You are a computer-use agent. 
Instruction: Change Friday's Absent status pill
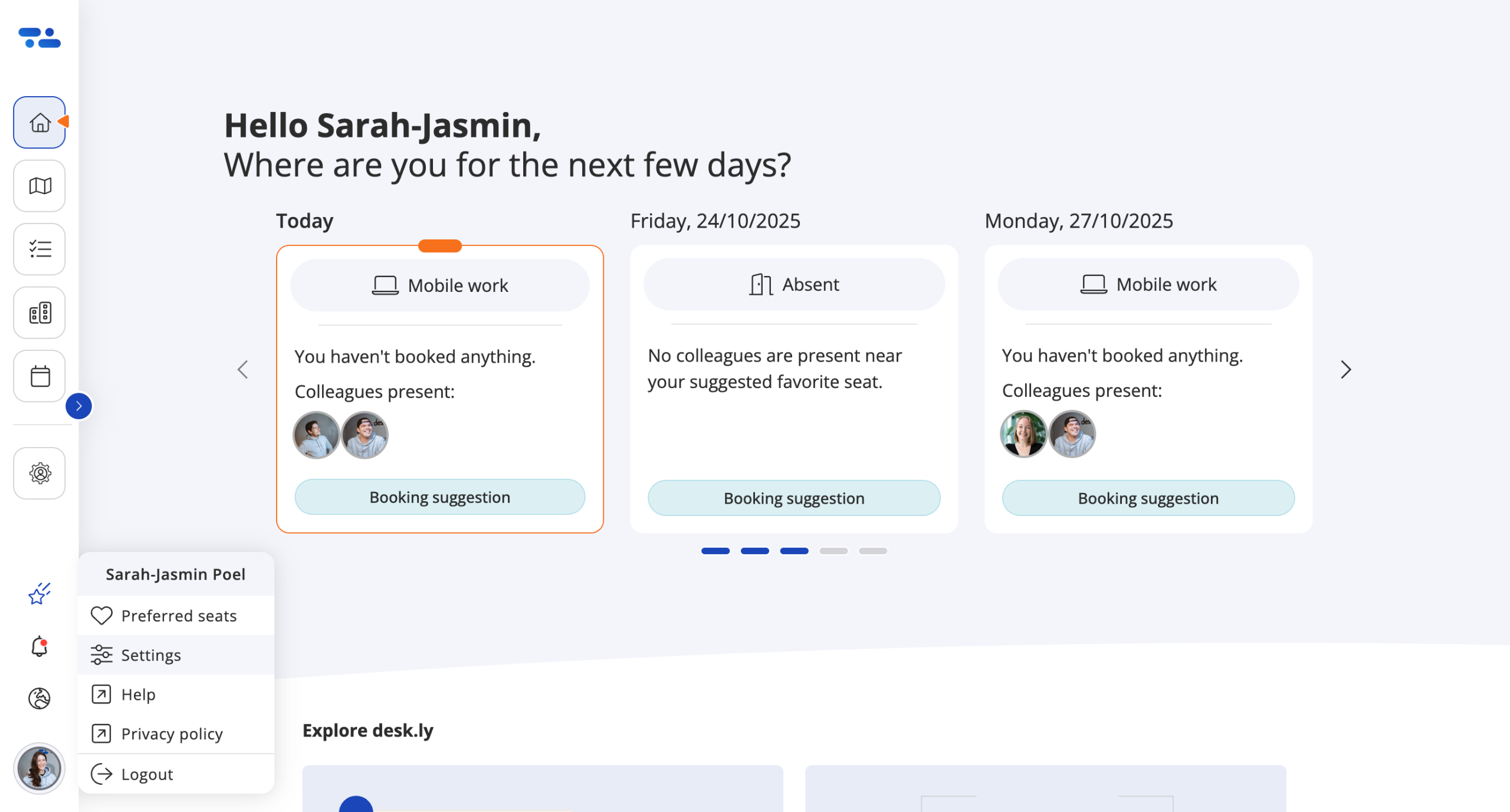794,284
